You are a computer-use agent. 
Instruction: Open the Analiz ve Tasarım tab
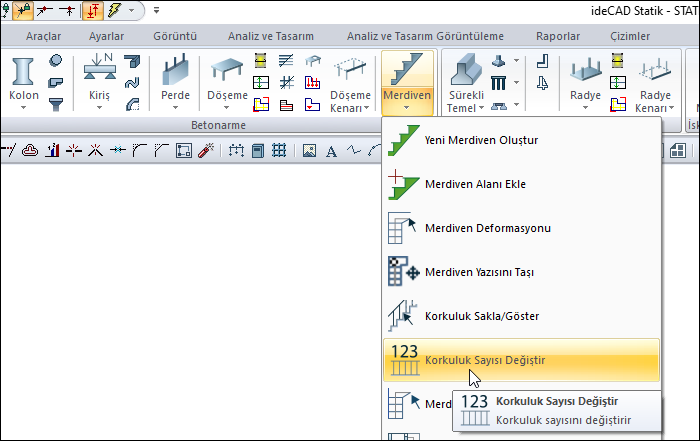click(x=271, y=36)
